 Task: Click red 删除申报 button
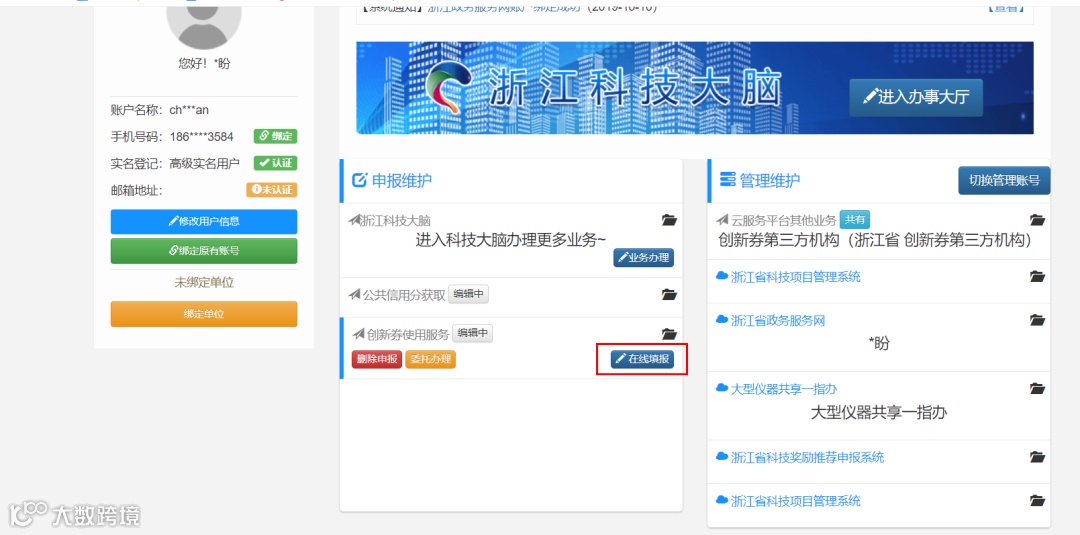click(377, 359)
